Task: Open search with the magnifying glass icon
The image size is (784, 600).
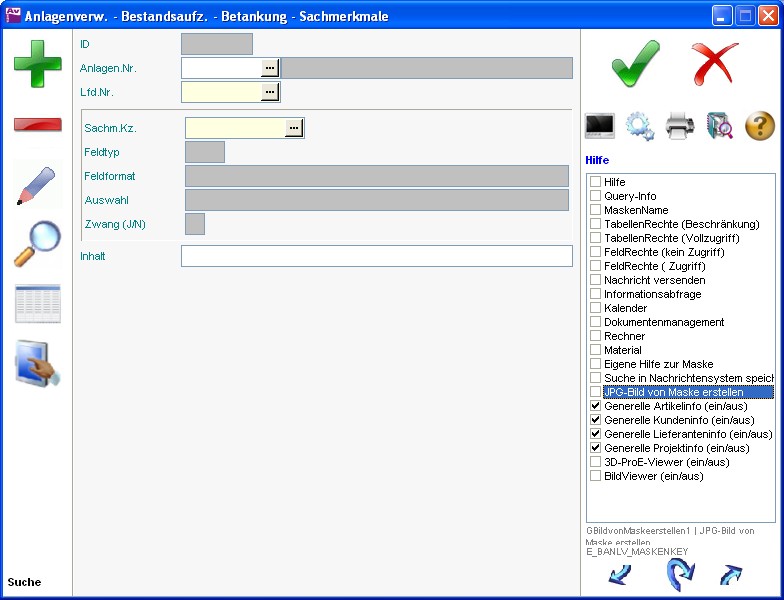Action: pyautogui.click(x=37, y=244)
